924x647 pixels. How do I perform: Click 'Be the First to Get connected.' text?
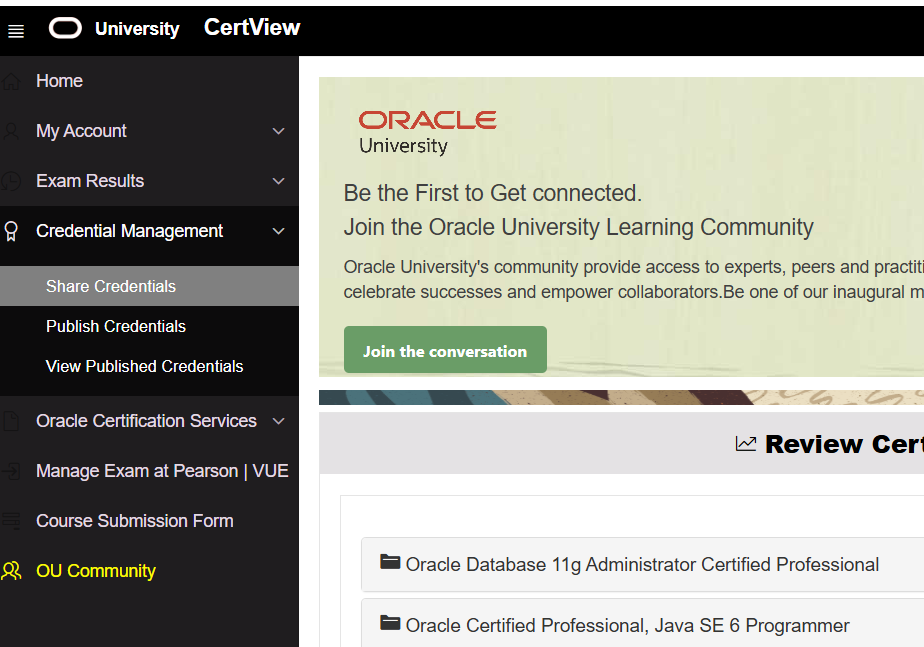point(493,193)
